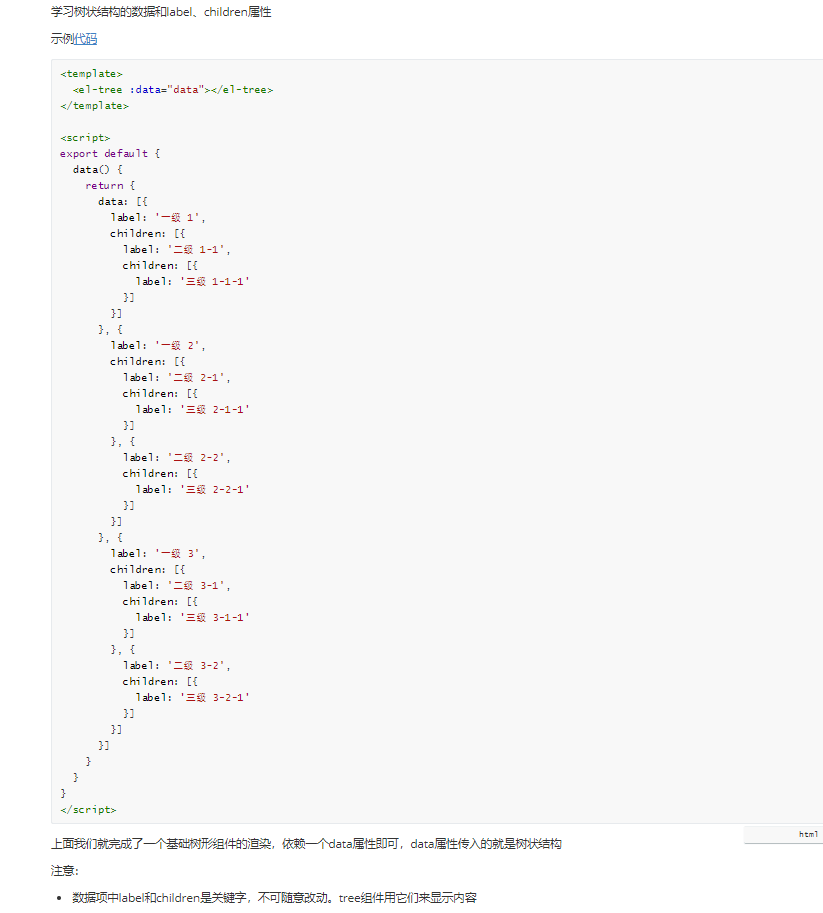The width and height of the screenshot is (823, 913).
Task: Click the label '二级 2-2' line
Action: tap(176, 458)
